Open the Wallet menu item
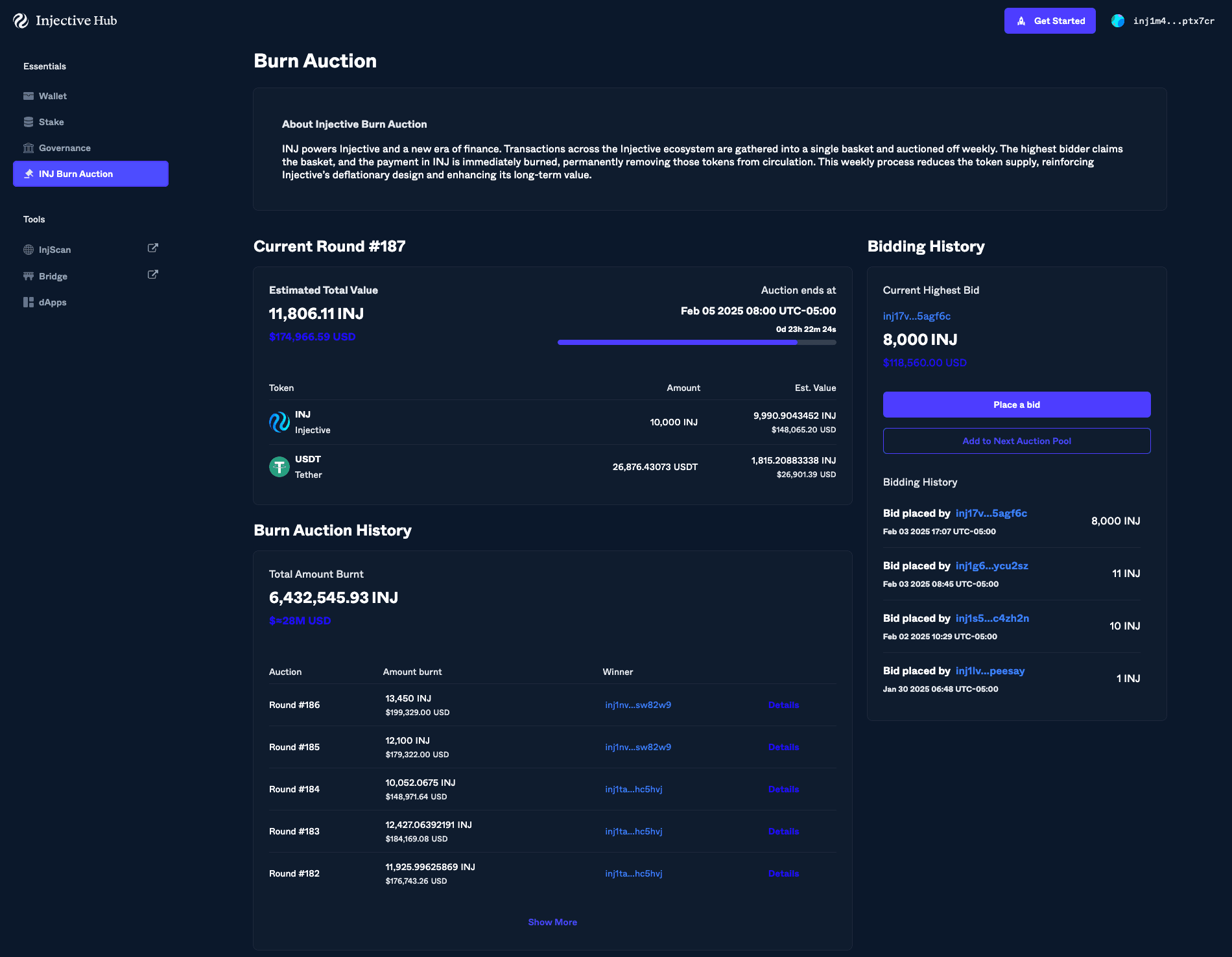The image size is (1232, 957). pos(91,96)
